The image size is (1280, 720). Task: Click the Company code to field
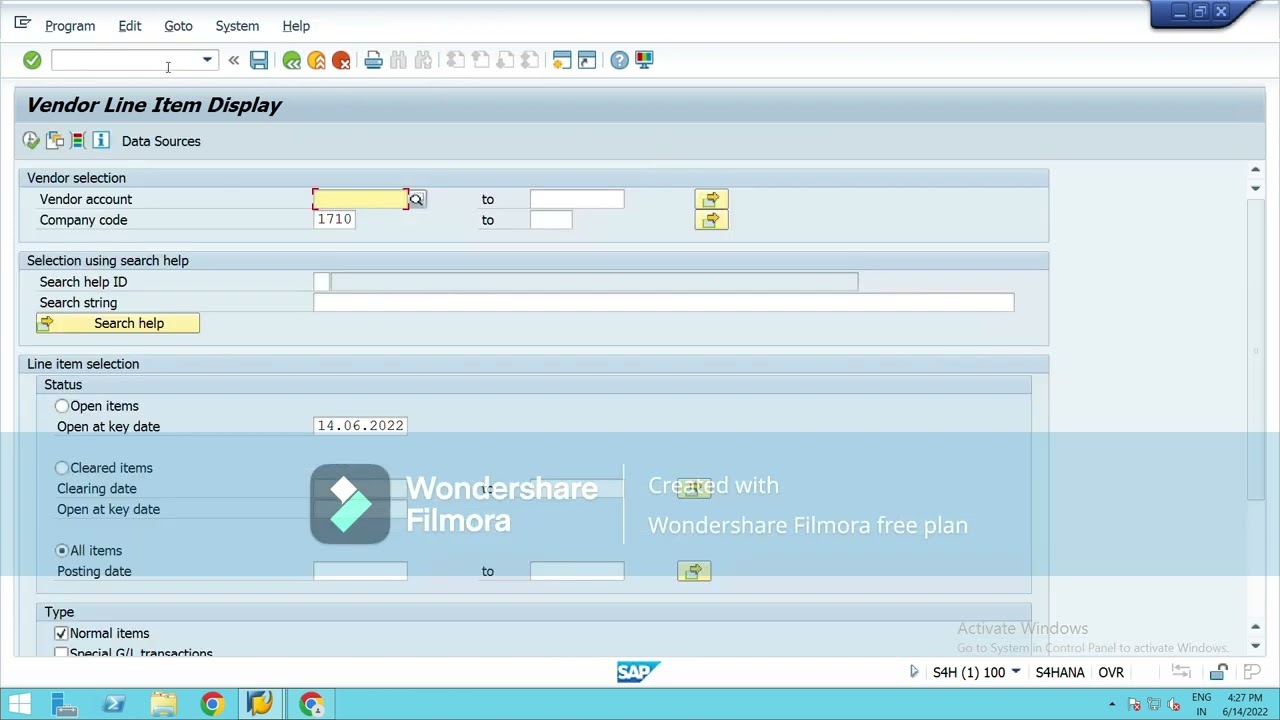[x=551, y=220]
